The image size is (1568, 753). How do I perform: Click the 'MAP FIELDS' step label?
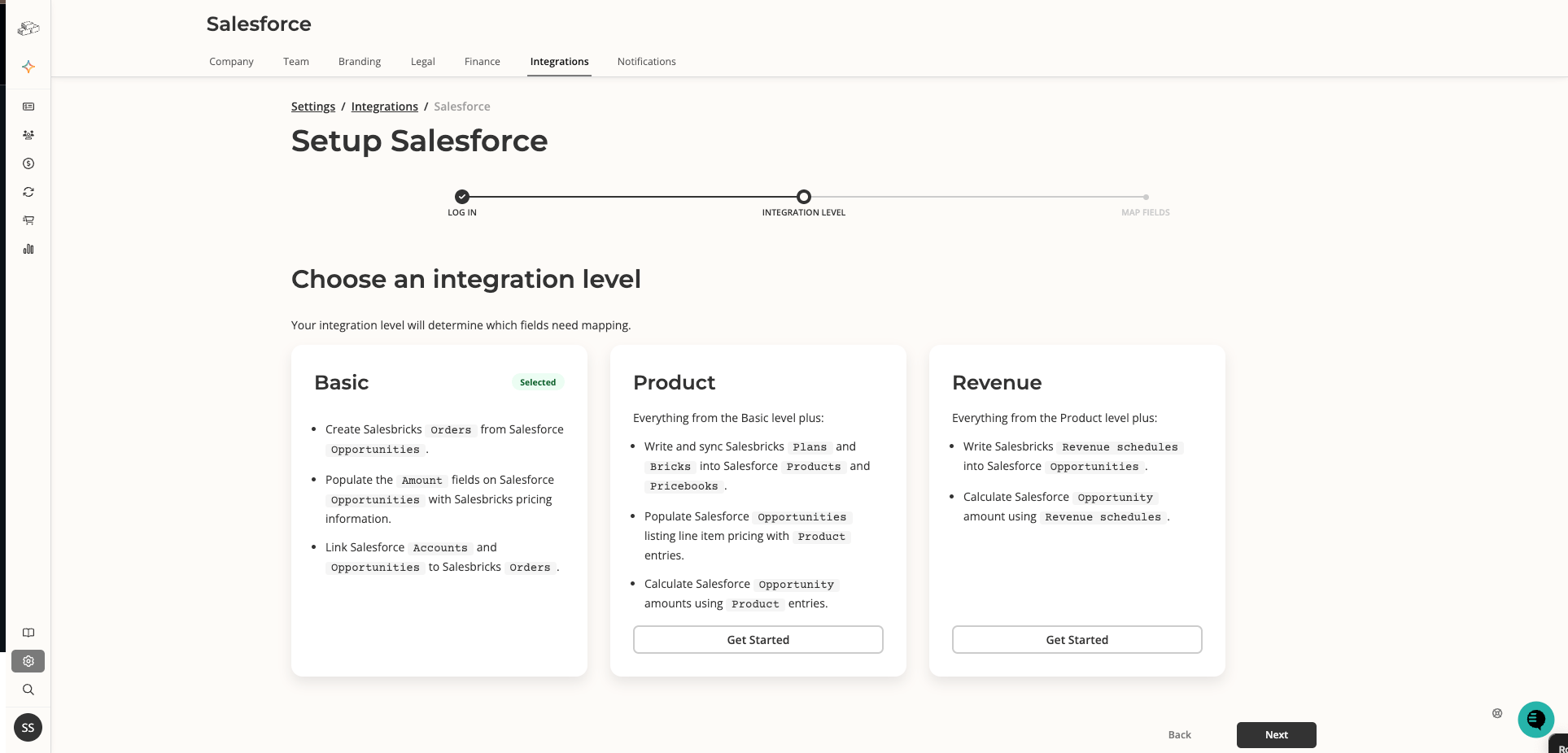coord(1146,213)
